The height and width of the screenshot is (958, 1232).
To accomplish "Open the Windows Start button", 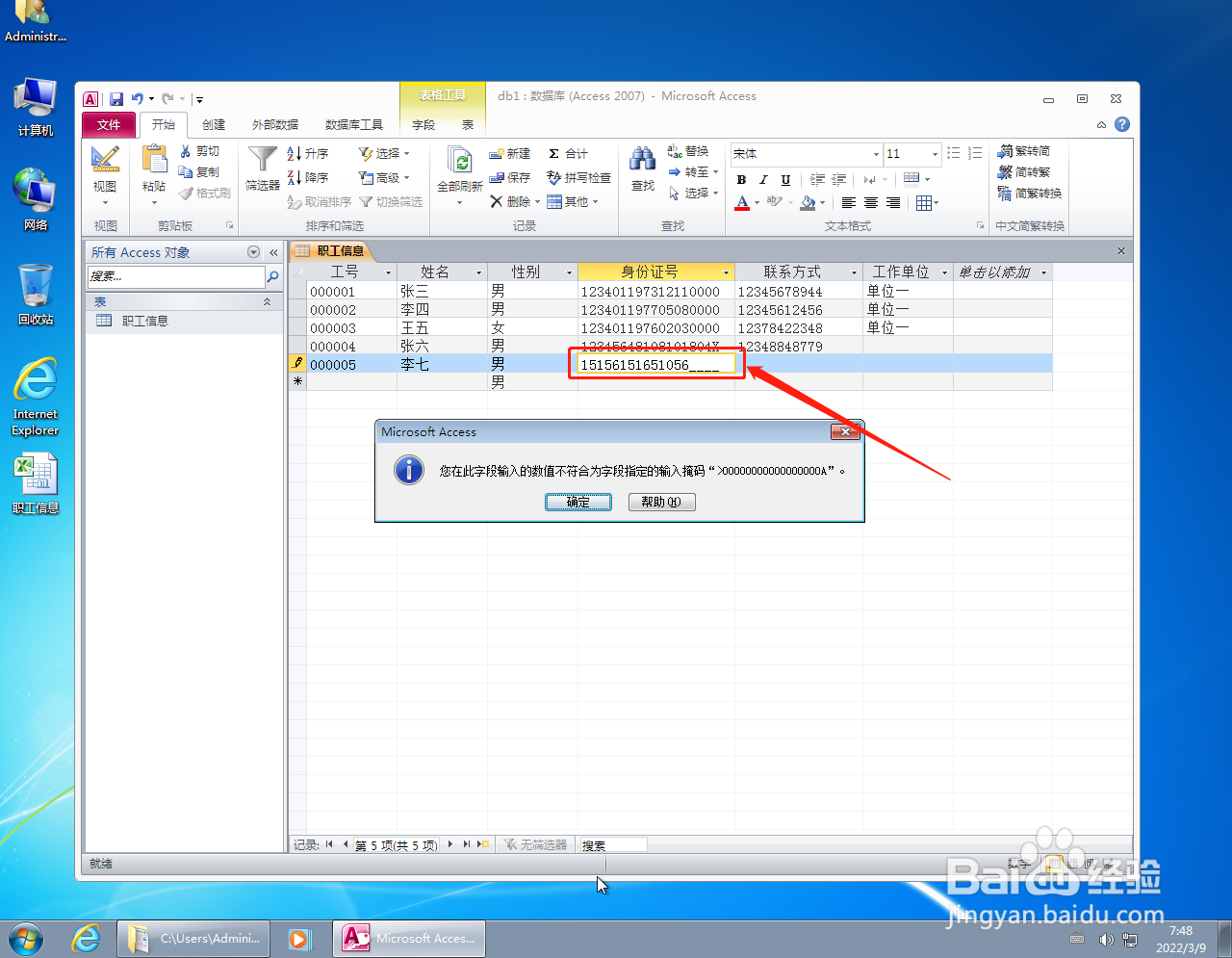I will tap(26, 938).
